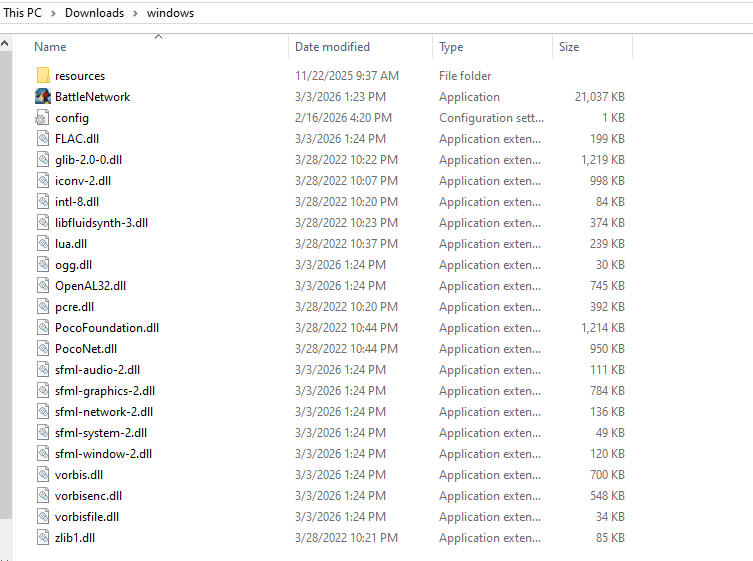753x561 pixels.
Task: Go to This PC in breadcrumb
Action: [22, 13]
